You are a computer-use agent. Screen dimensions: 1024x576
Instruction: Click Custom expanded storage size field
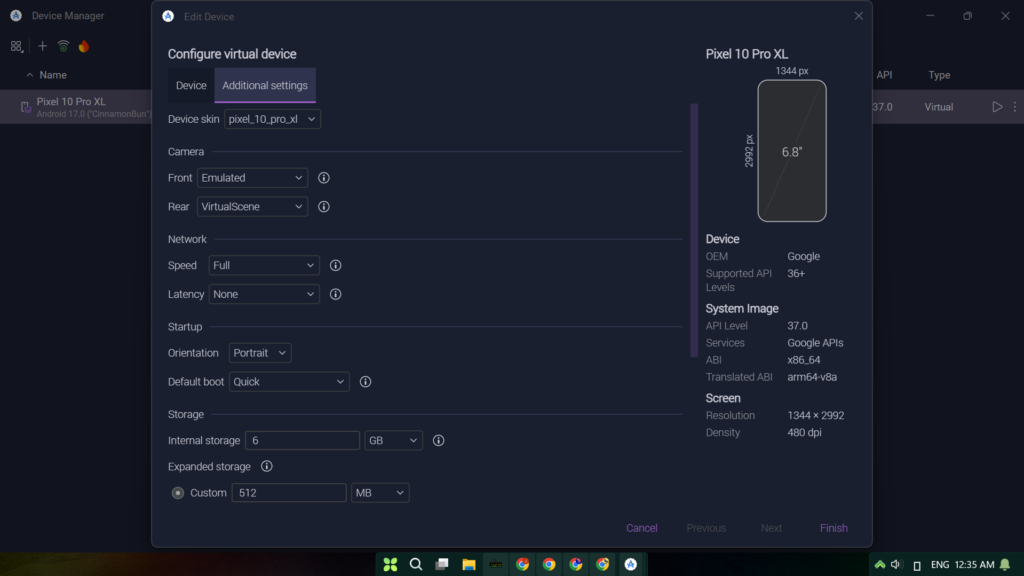289,492
